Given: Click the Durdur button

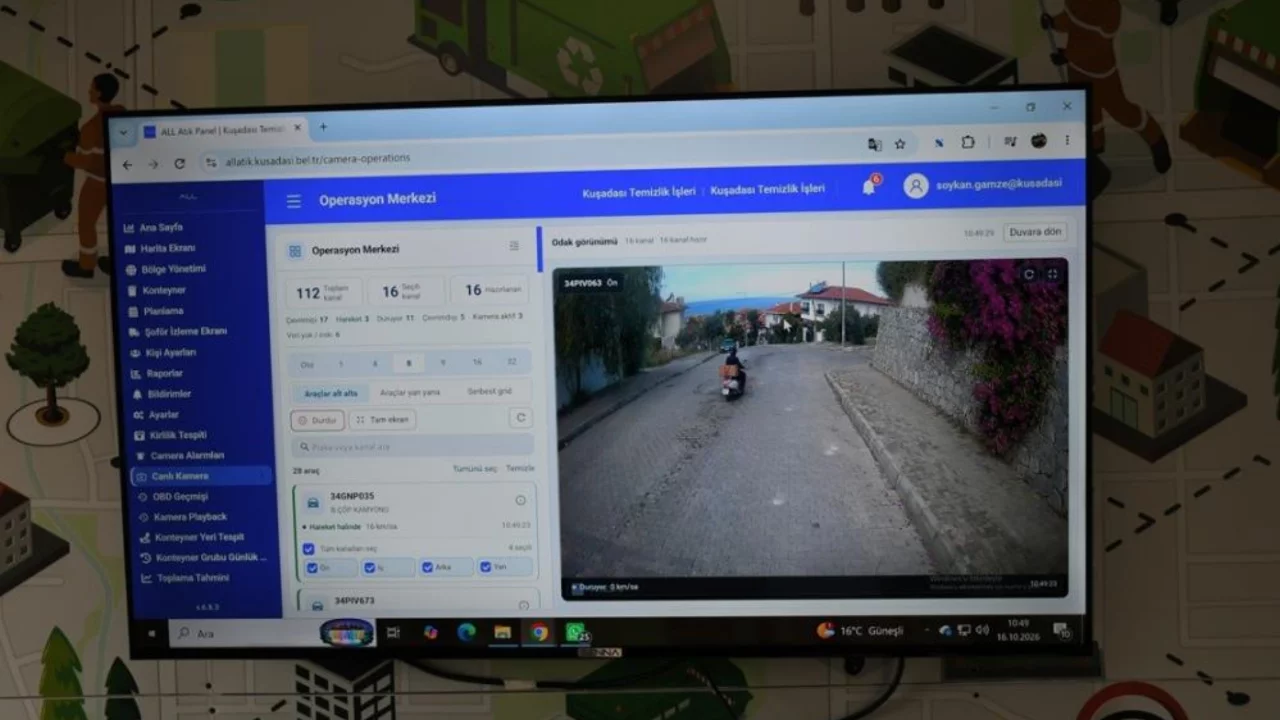Looking at the screenshot, I should 317,421.
